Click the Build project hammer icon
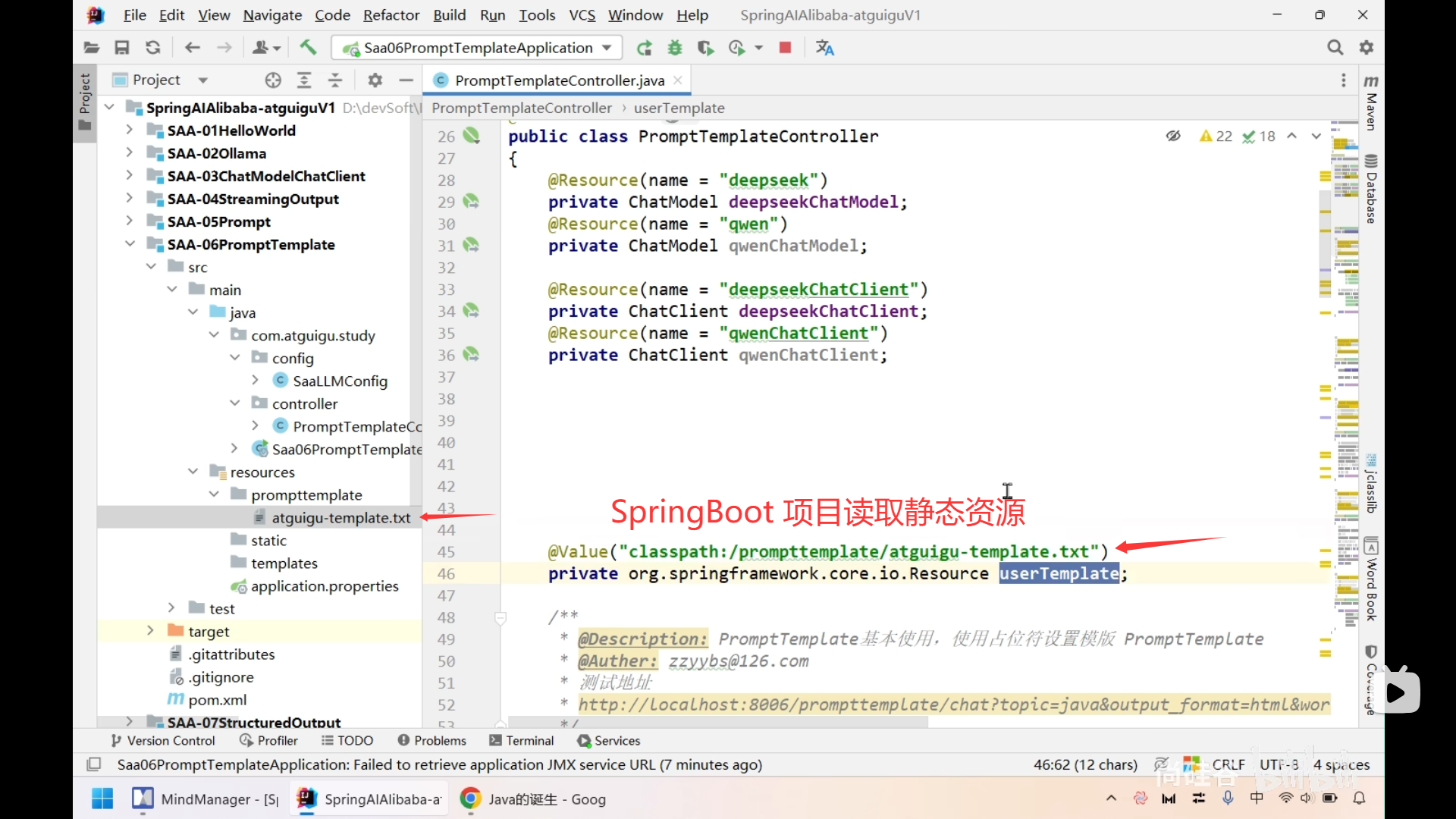Image resolution: width=1456 pixels, height=819 pixels. 308,48
